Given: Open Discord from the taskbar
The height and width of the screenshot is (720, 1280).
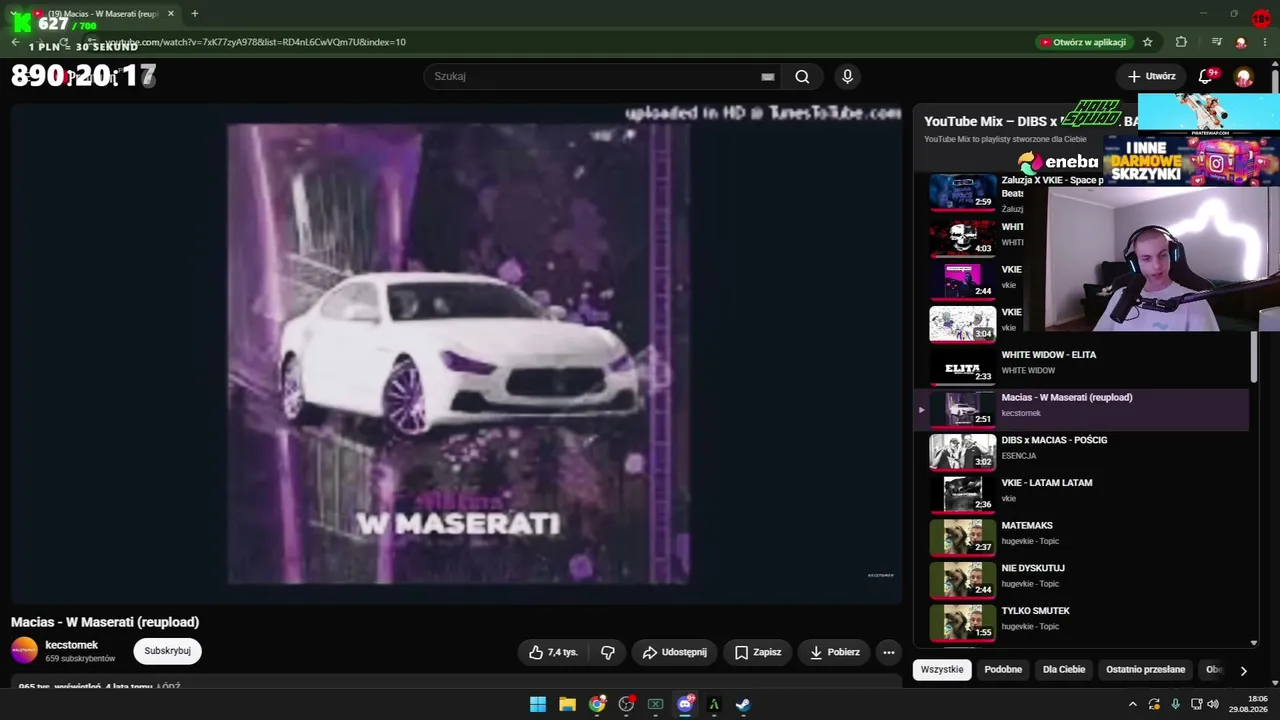Looking at the screenshot, I should tap(685, 704).
